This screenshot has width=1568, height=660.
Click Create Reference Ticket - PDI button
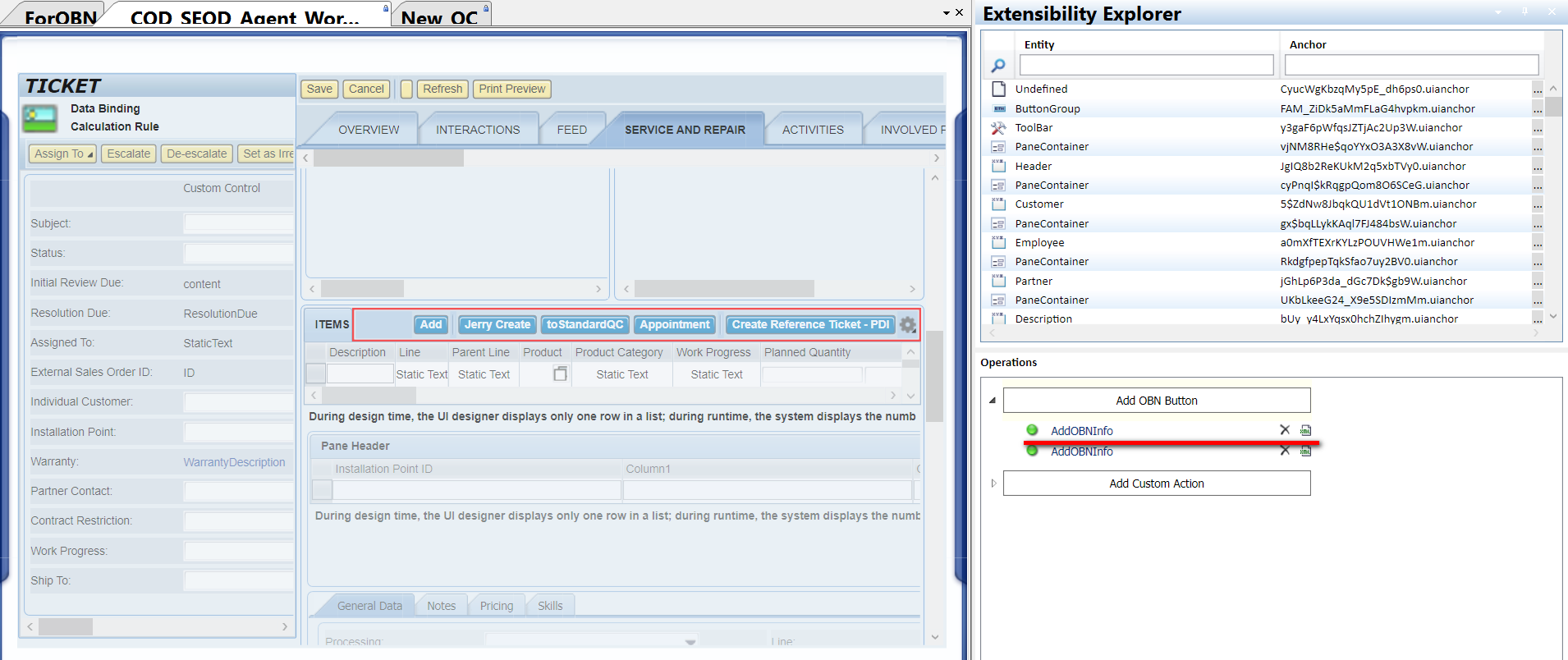click(810, 325)
